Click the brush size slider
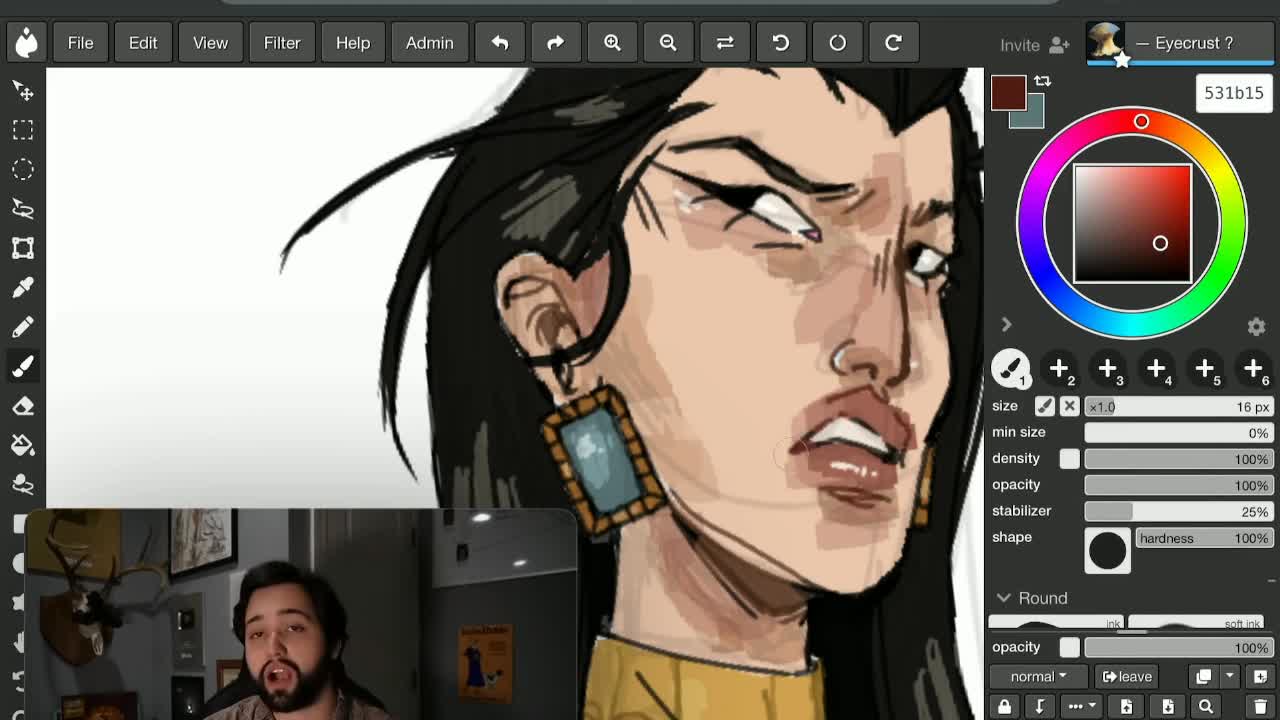 1179,407
